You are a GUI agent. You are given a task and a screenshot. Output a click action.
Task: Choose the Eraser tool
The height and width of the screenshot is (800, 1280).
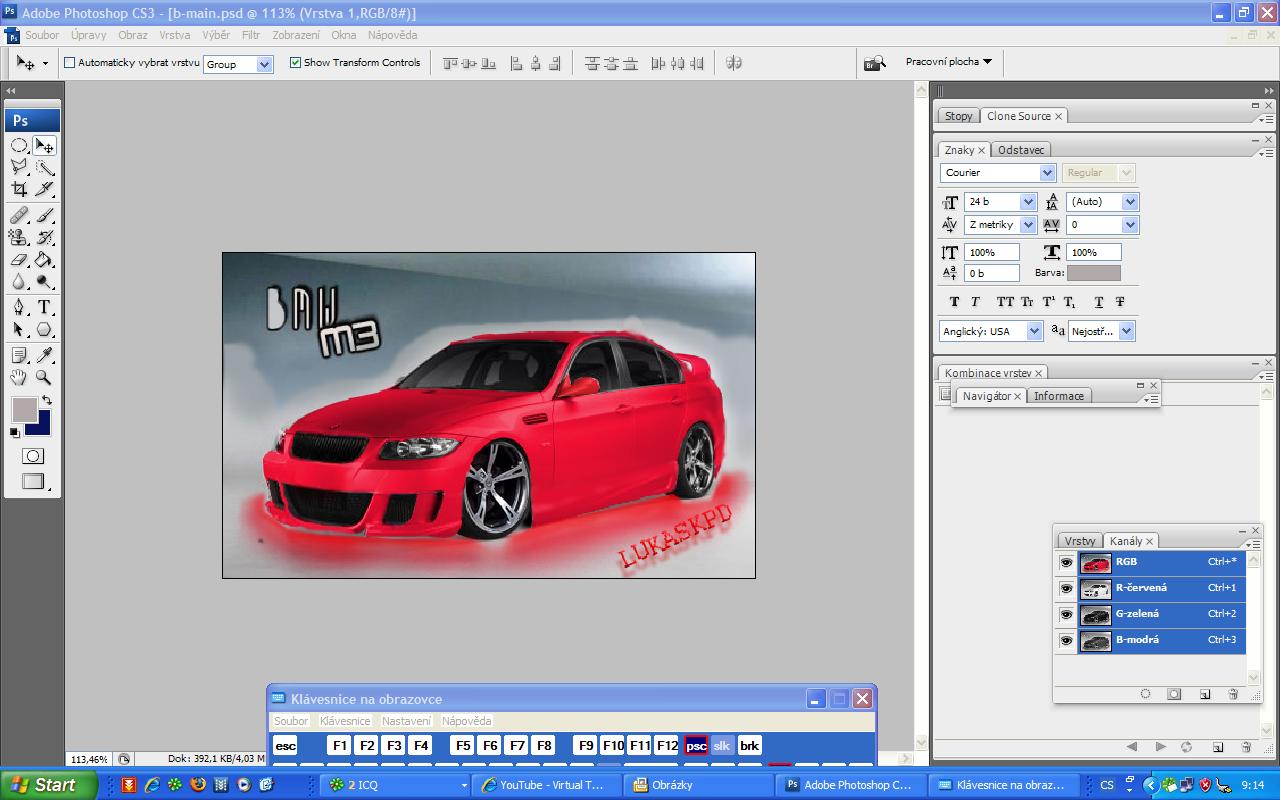[19, 260]
